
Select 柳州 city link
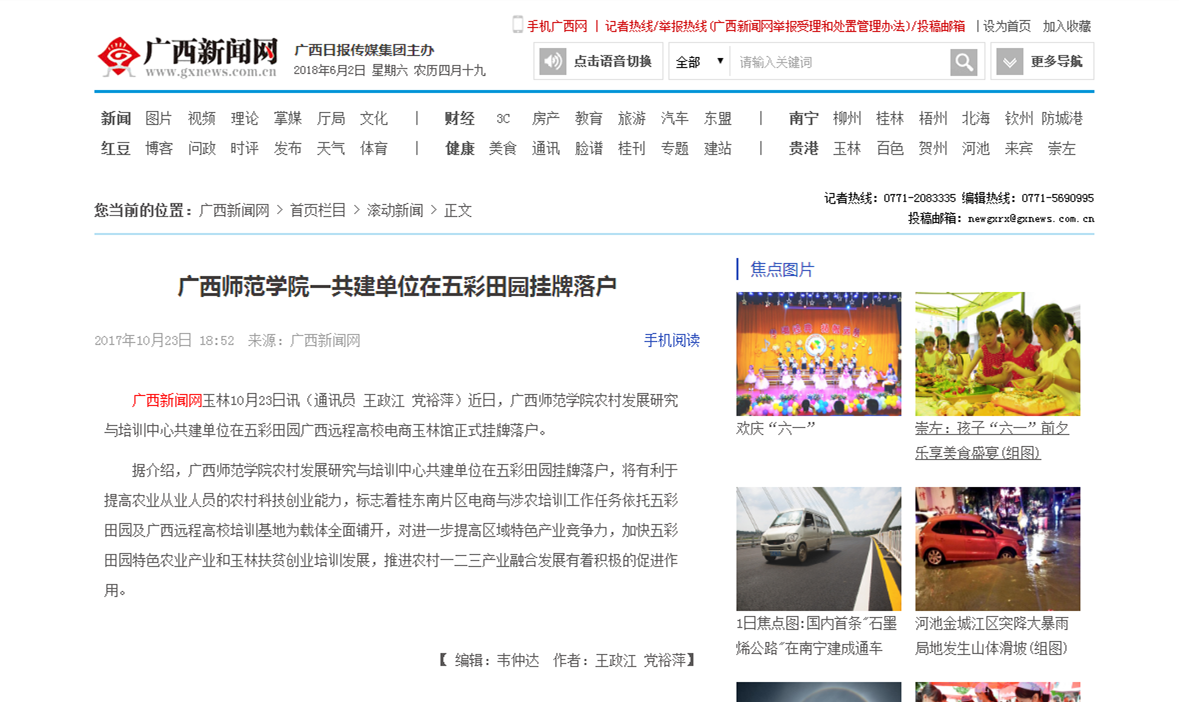847,118
